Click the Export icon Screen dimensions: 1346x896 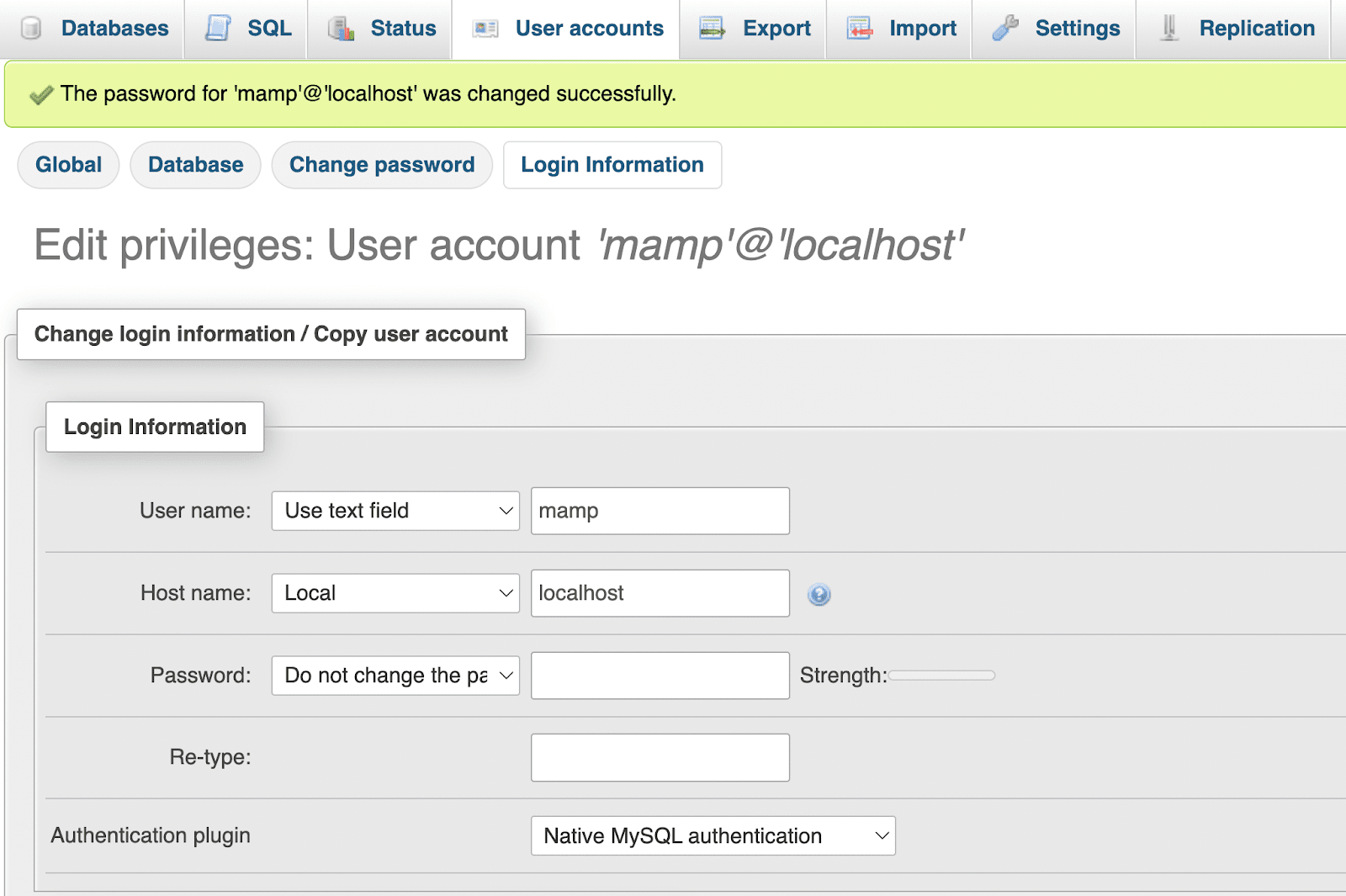[x=712, y=29]
